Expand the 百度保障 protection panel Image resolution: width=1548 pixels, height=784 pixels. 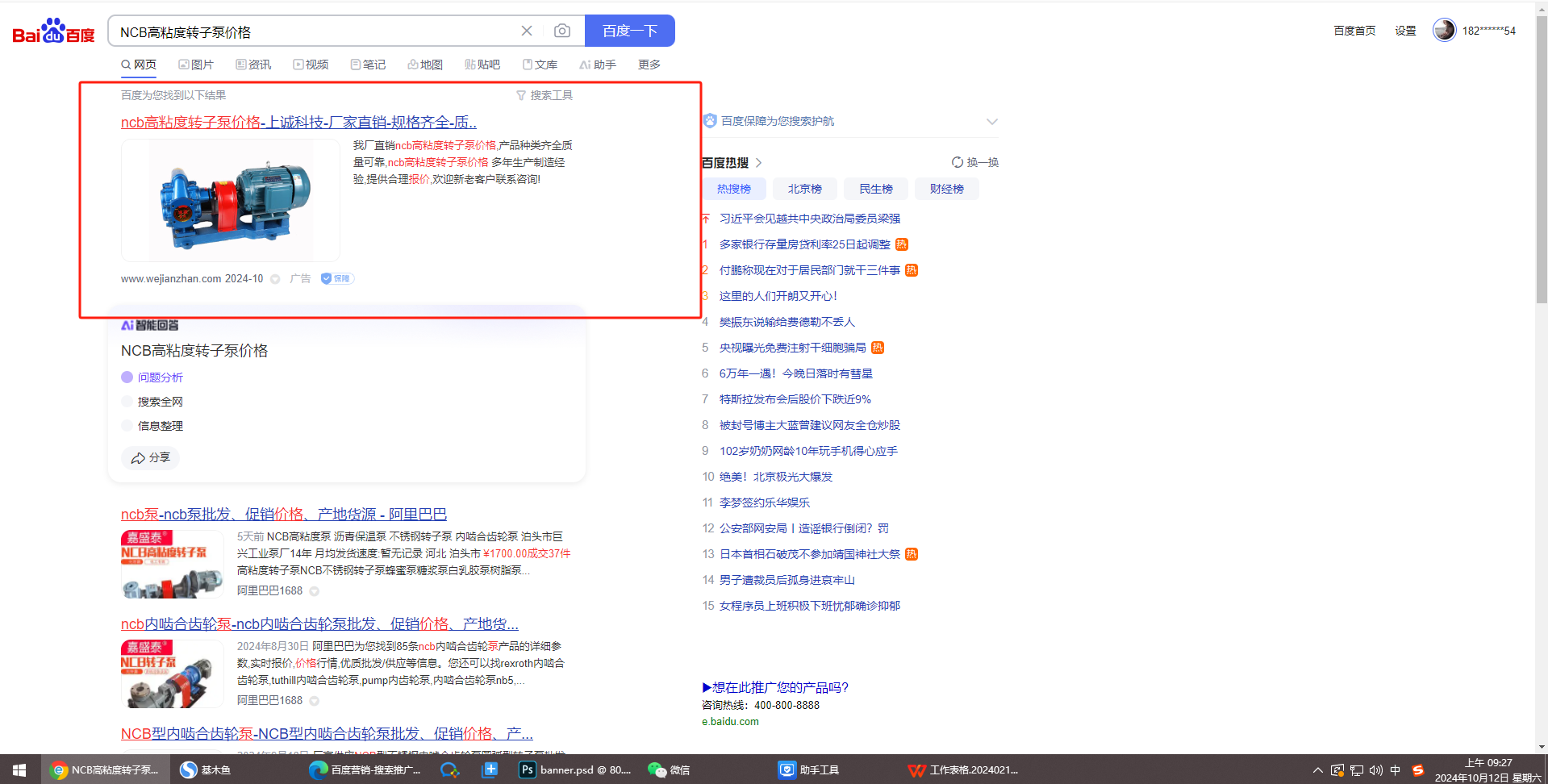[991, 121]
